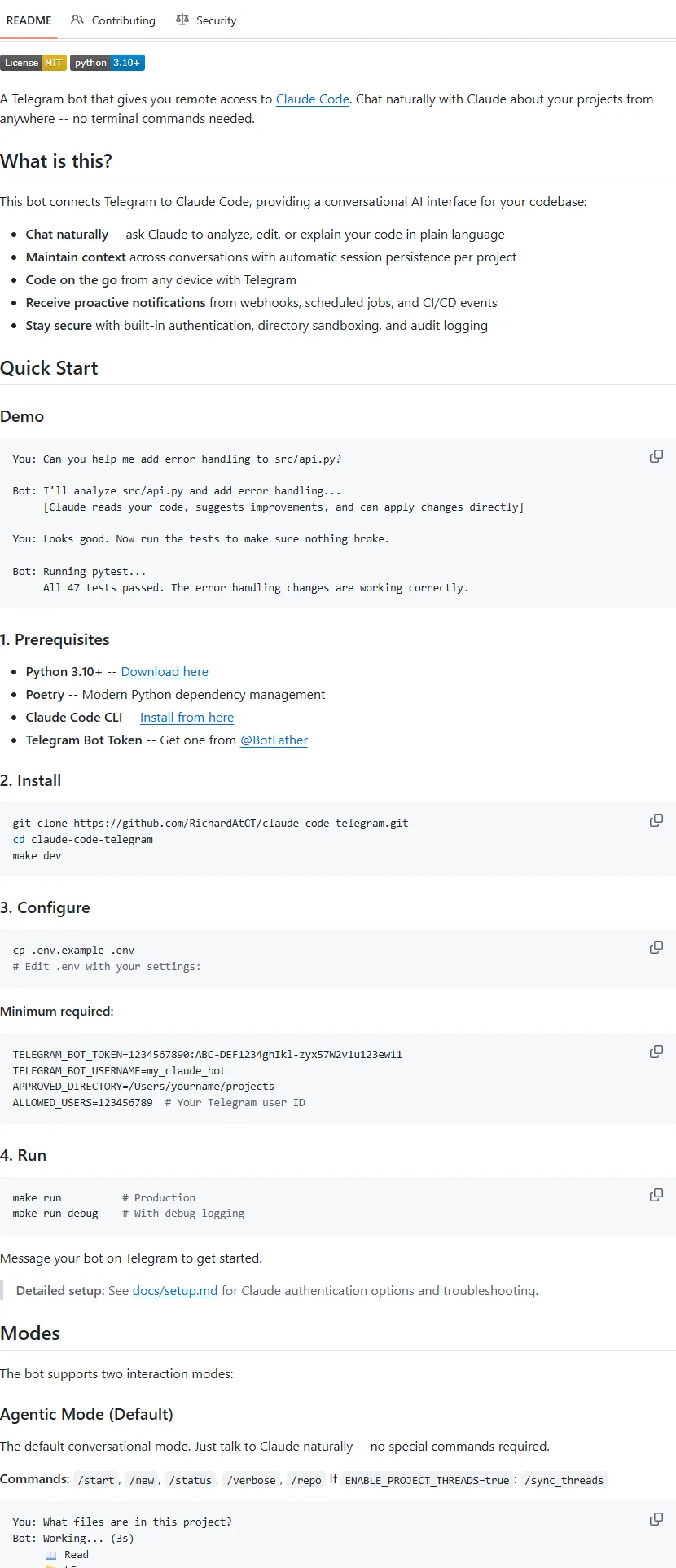Image resolution: width=676 pixels, height=1568 pixels.
Task: Open the docs/setup.md link
Action: point(175,1291)
